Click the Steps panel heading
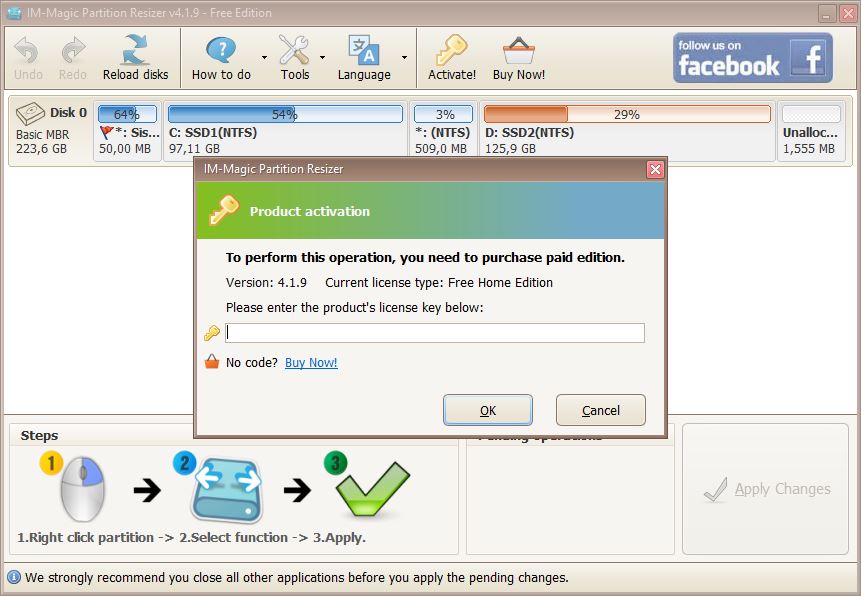 coord(39,436)
